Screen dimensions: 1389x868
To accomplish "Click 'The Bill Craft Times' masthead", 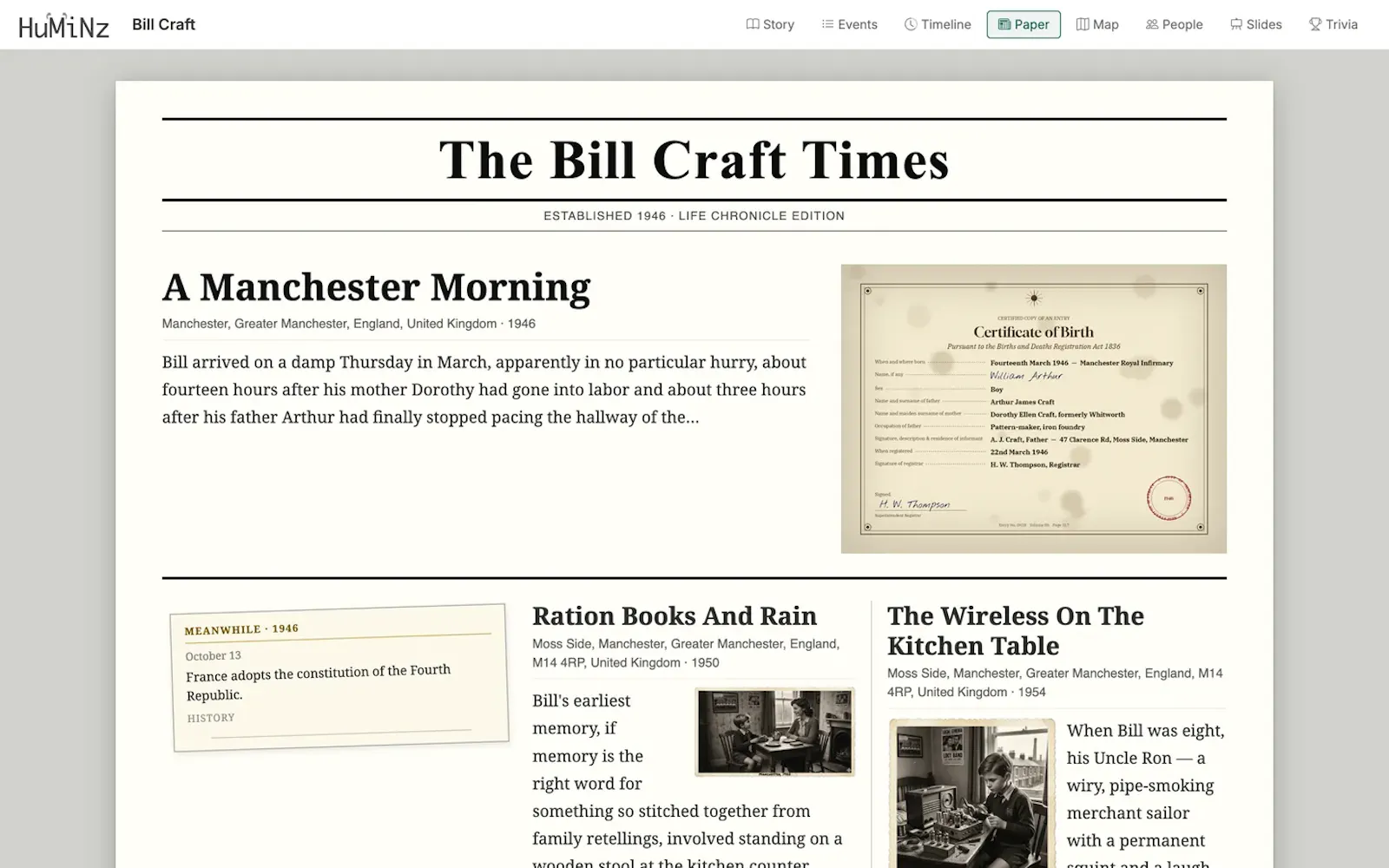I will click(694, 160).
